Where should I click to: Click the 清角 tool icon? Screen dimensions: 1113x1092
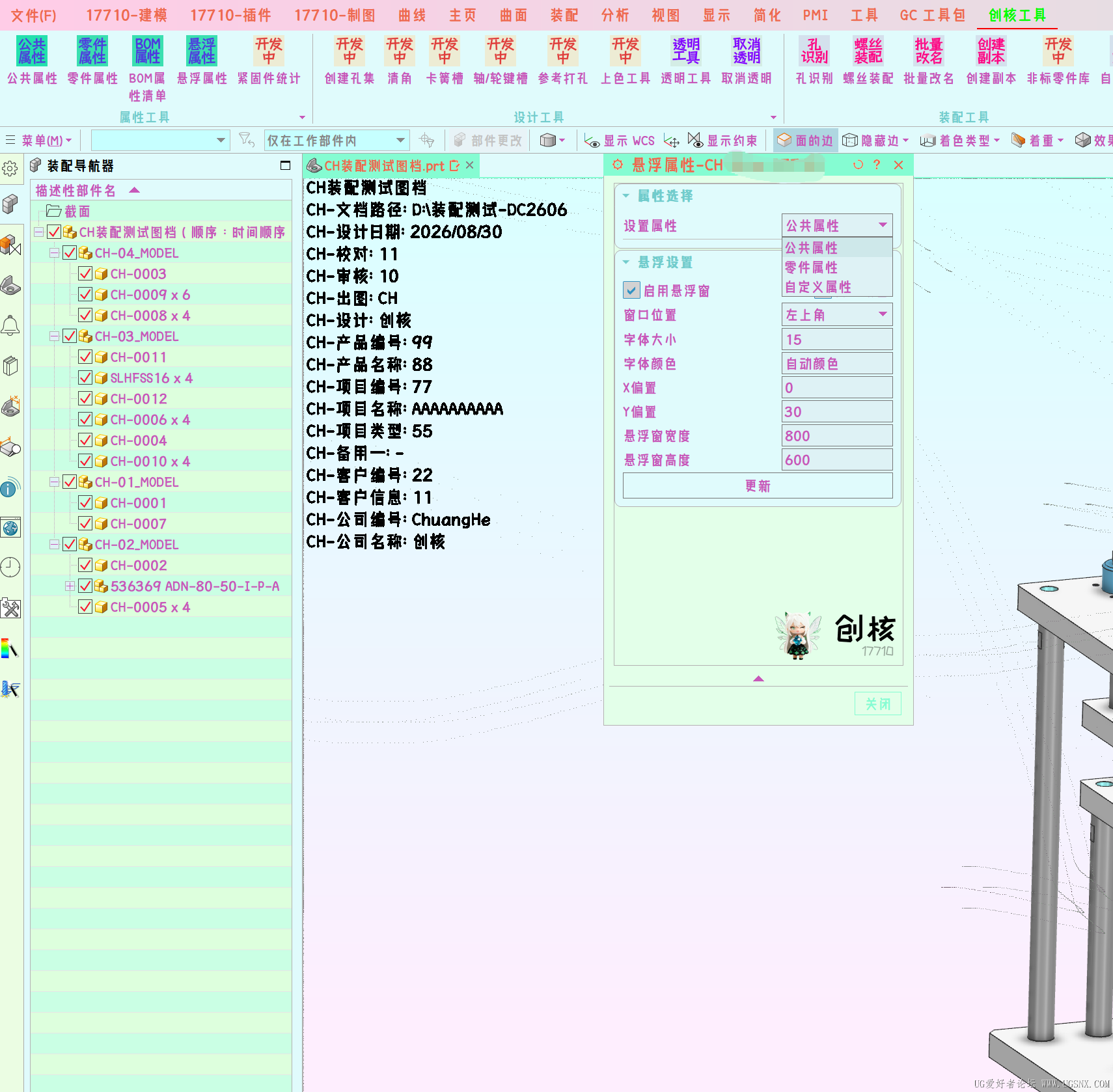coord(400,51)
